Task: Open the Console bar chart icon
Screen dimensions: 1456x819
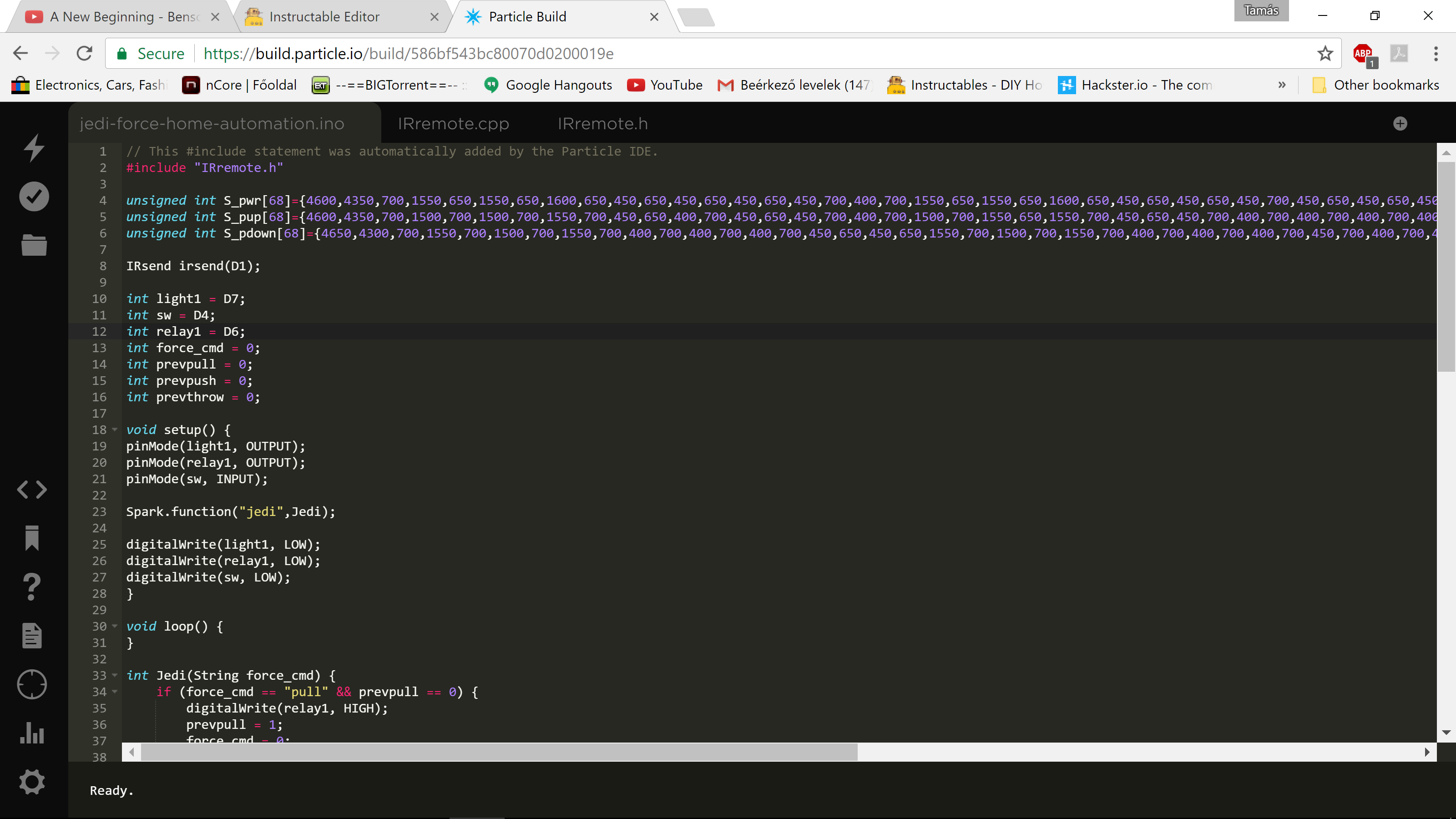Action: click(32, 733)
